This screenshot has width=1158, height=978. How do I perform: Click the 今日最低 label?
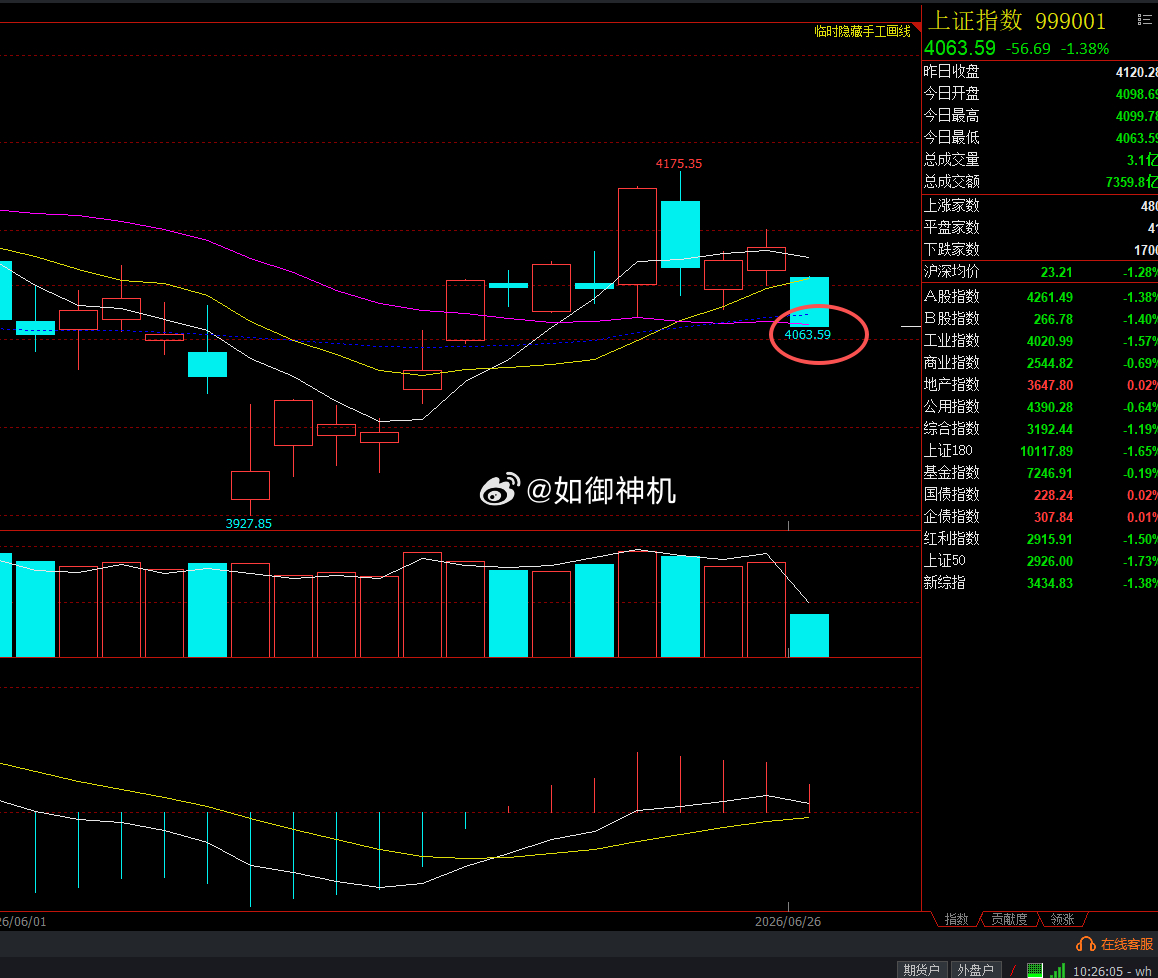coord(951,137)
